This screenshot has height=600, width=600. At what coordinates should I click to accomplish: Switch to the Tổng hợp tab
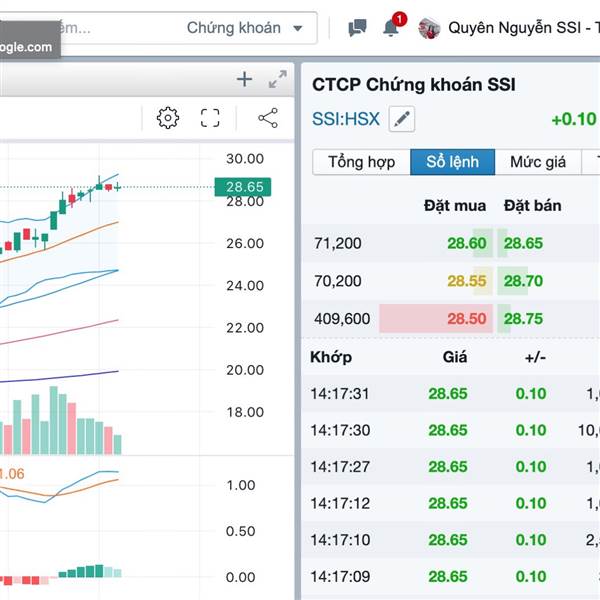point(361,162)
